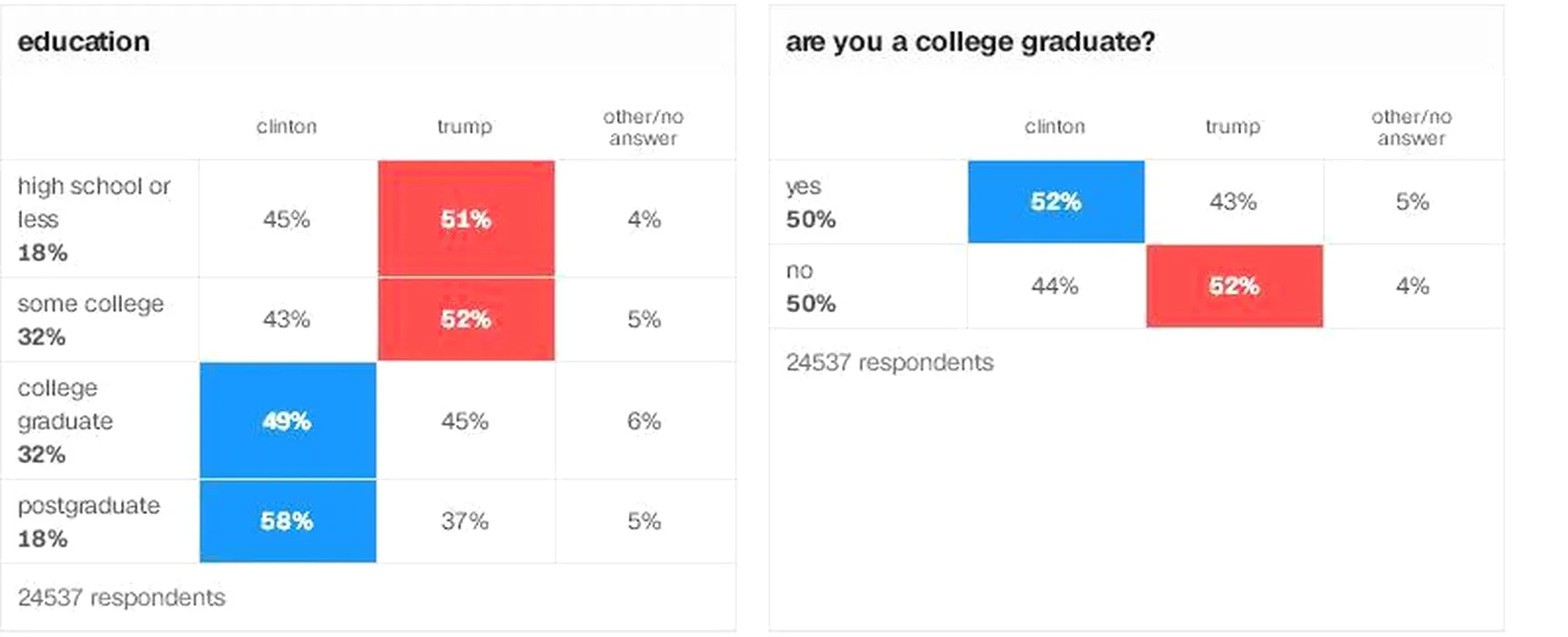
Task: Click the "are you a college graduate?" heading
Action: click(970, 42)
